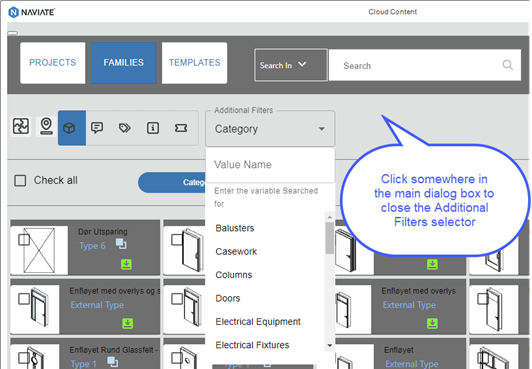Enable the Check all checkbox
532x369 pixels.
[x=20, y=180]
